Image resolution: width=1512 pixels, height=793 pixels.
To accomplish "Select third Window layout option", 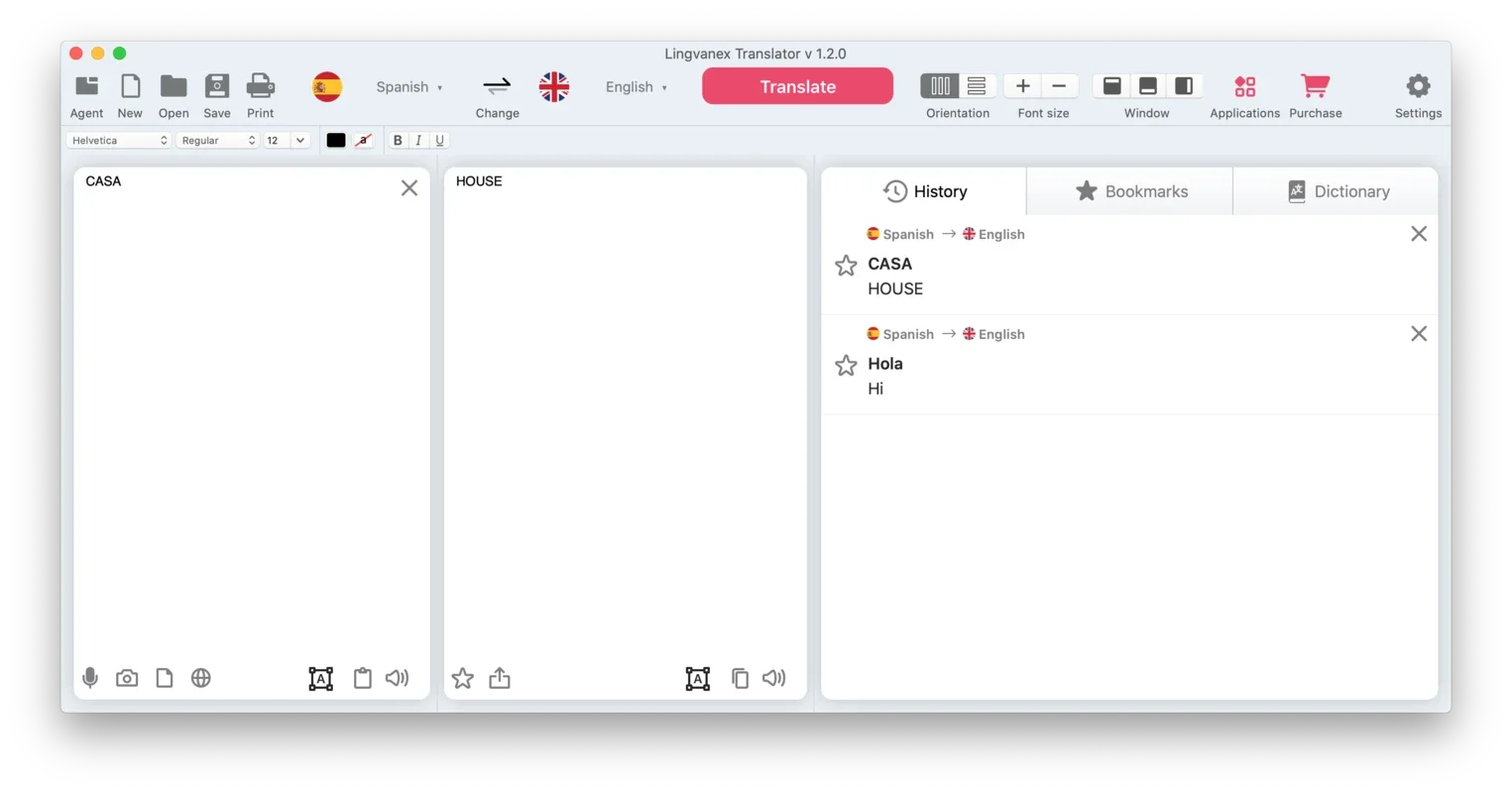I will tap(1184, 86).
